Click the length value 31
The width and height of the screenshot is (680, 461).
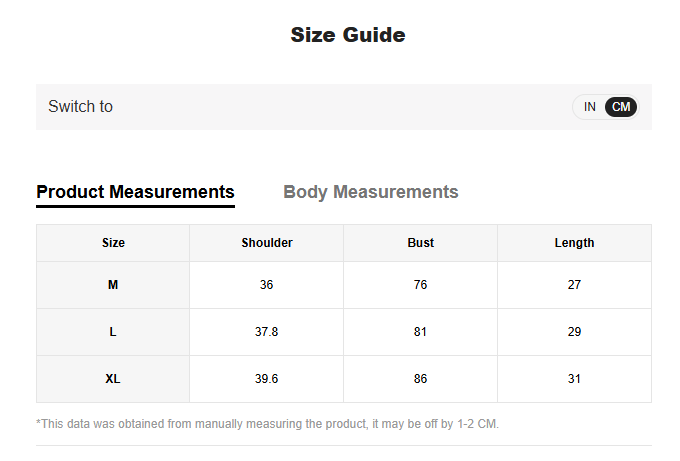point(574,379)
